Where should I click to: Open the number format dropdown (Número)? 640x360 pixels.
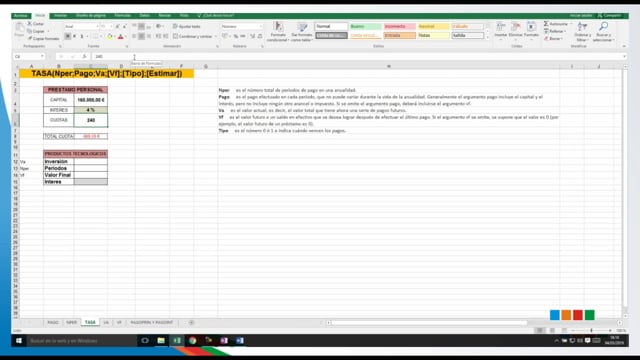click(260, 27)
